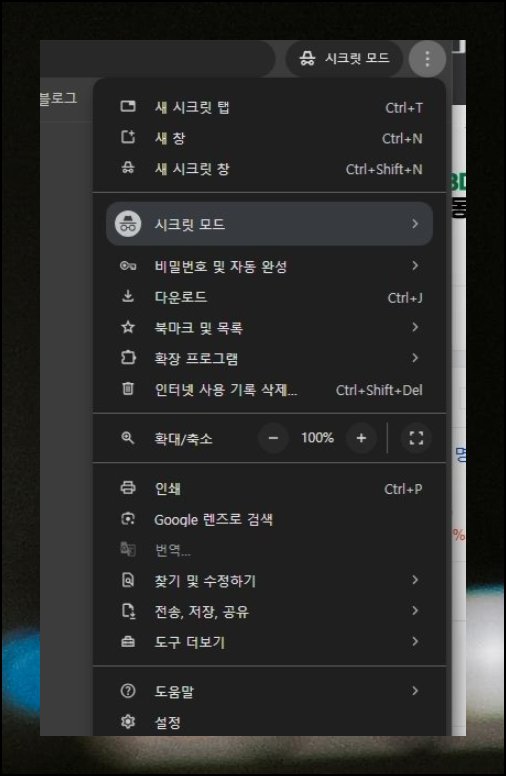Expand chevron on 전송, 저장, 공유 row

[x=415, y=610]
